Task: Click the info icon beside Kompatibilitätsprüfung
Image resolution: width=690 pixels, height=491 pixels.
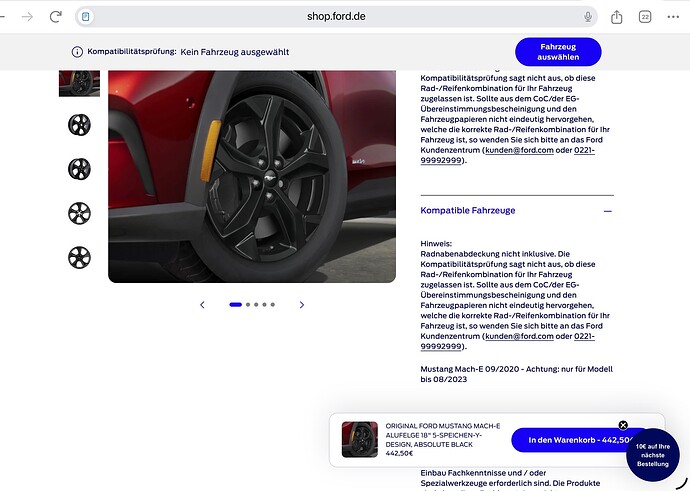Action: pyautogui.click(x=77, y=52)
